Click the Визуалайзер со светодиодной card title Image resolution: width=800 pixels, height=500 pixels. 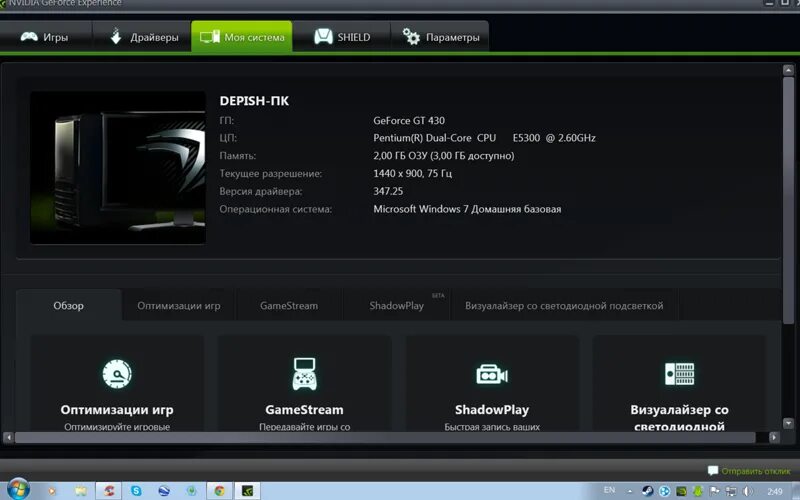(x=679, y=417)
